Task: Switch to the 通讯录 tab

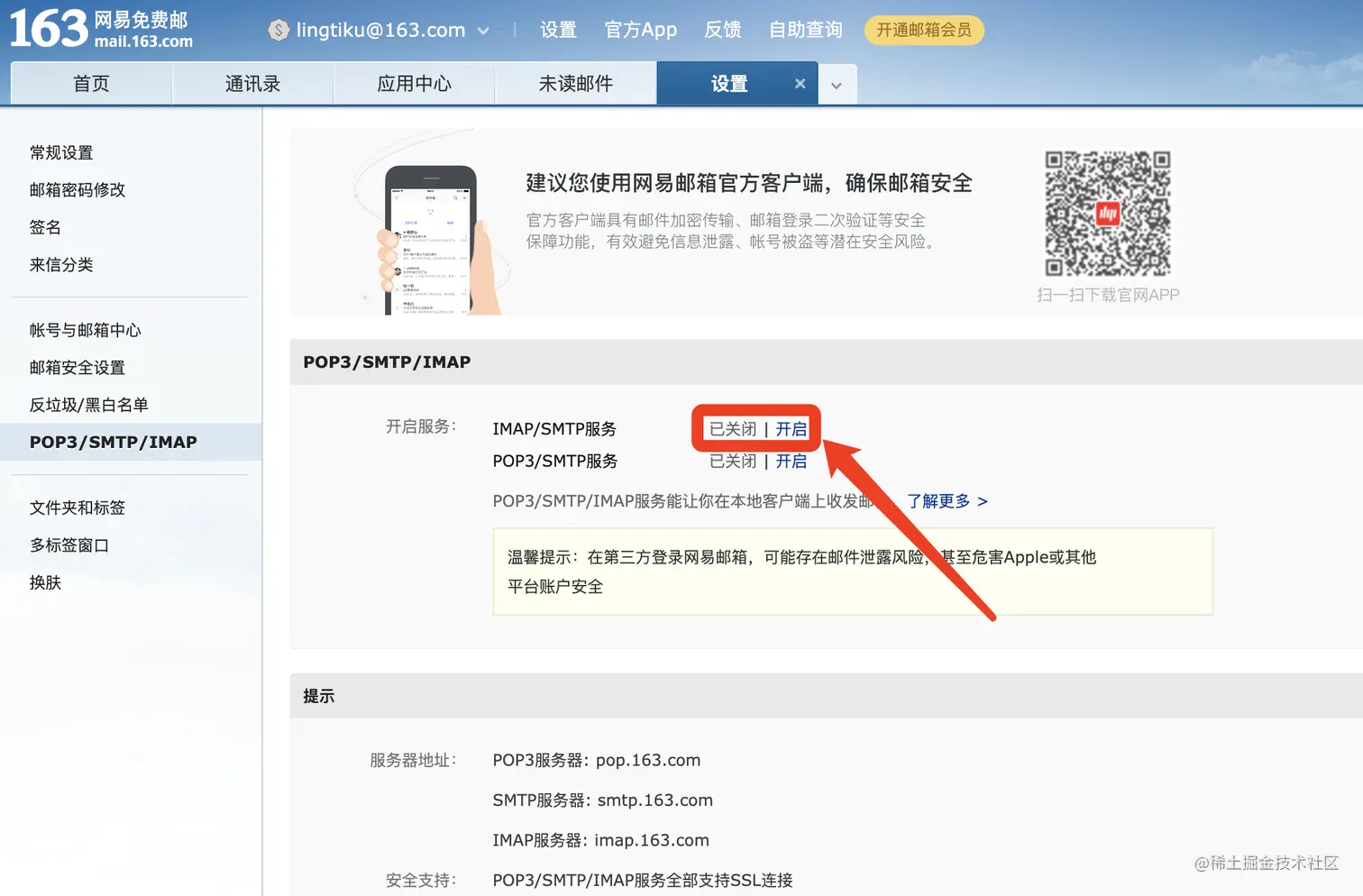Action: coord(252,84)
